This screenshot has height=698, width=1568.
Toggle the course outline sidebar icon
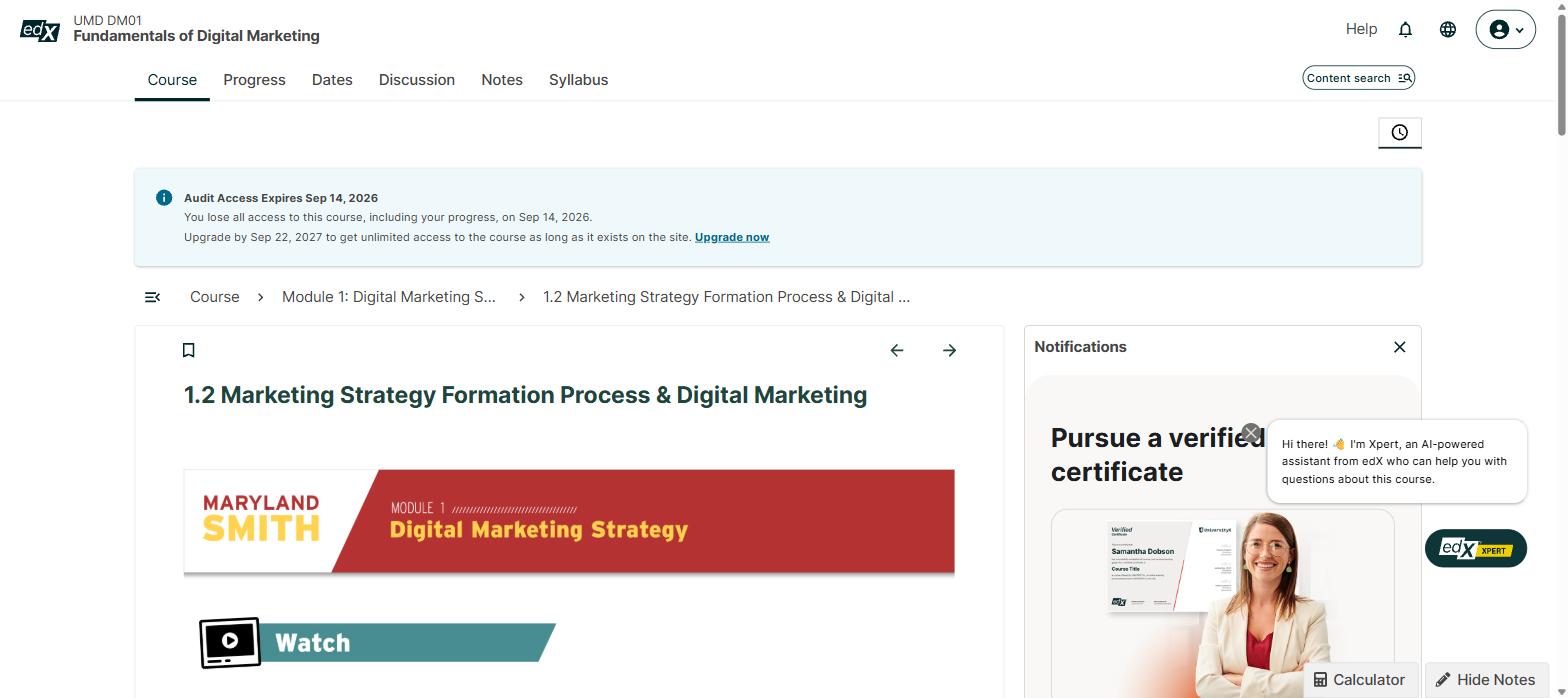pos(152,297)
